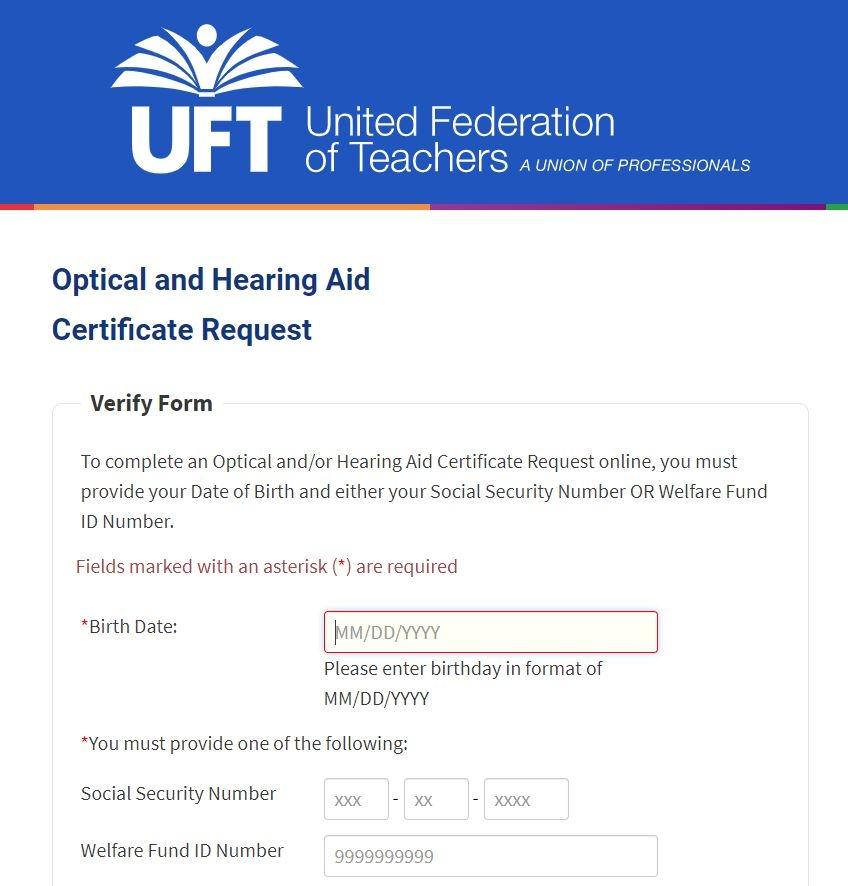Click the first three-digit SSN box
This screenshot has width=848, height=886.
[x=356, y=800]
